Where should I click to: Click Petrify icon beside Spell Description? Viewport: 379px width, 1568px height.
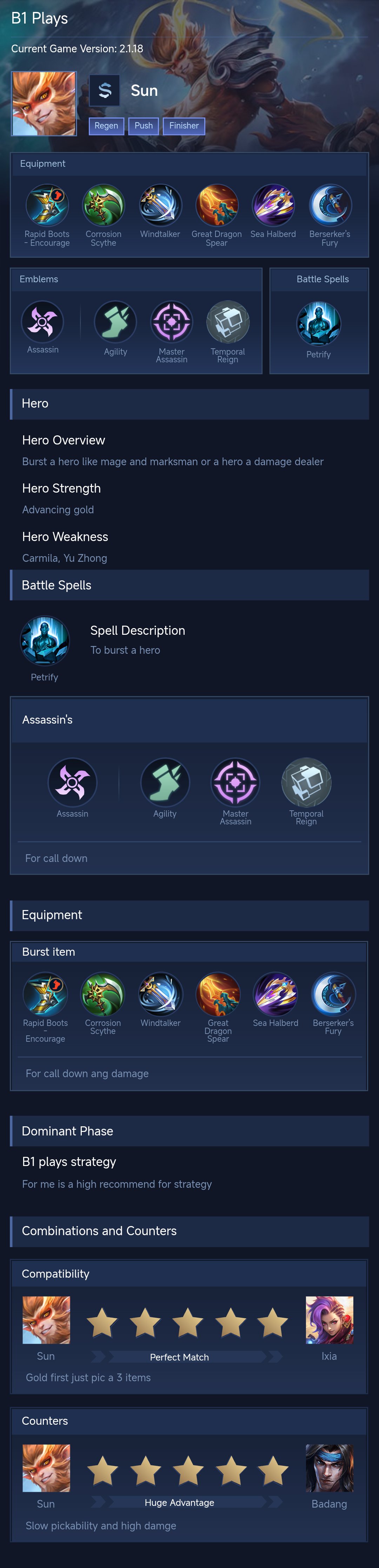coord(45,641)
